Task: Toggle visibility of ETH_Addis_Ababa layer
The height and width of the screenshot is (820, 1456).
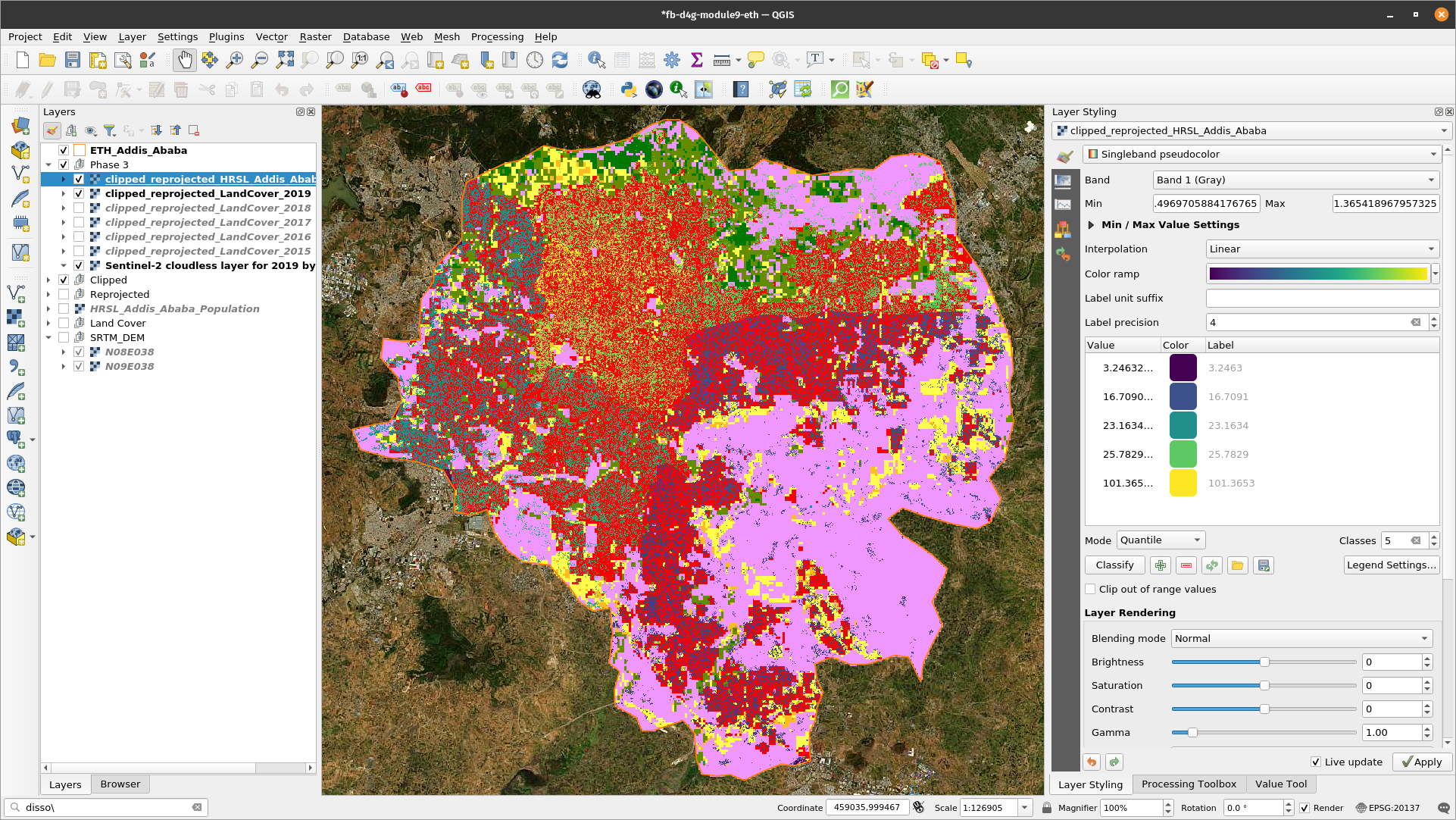Action: (64, 150)
